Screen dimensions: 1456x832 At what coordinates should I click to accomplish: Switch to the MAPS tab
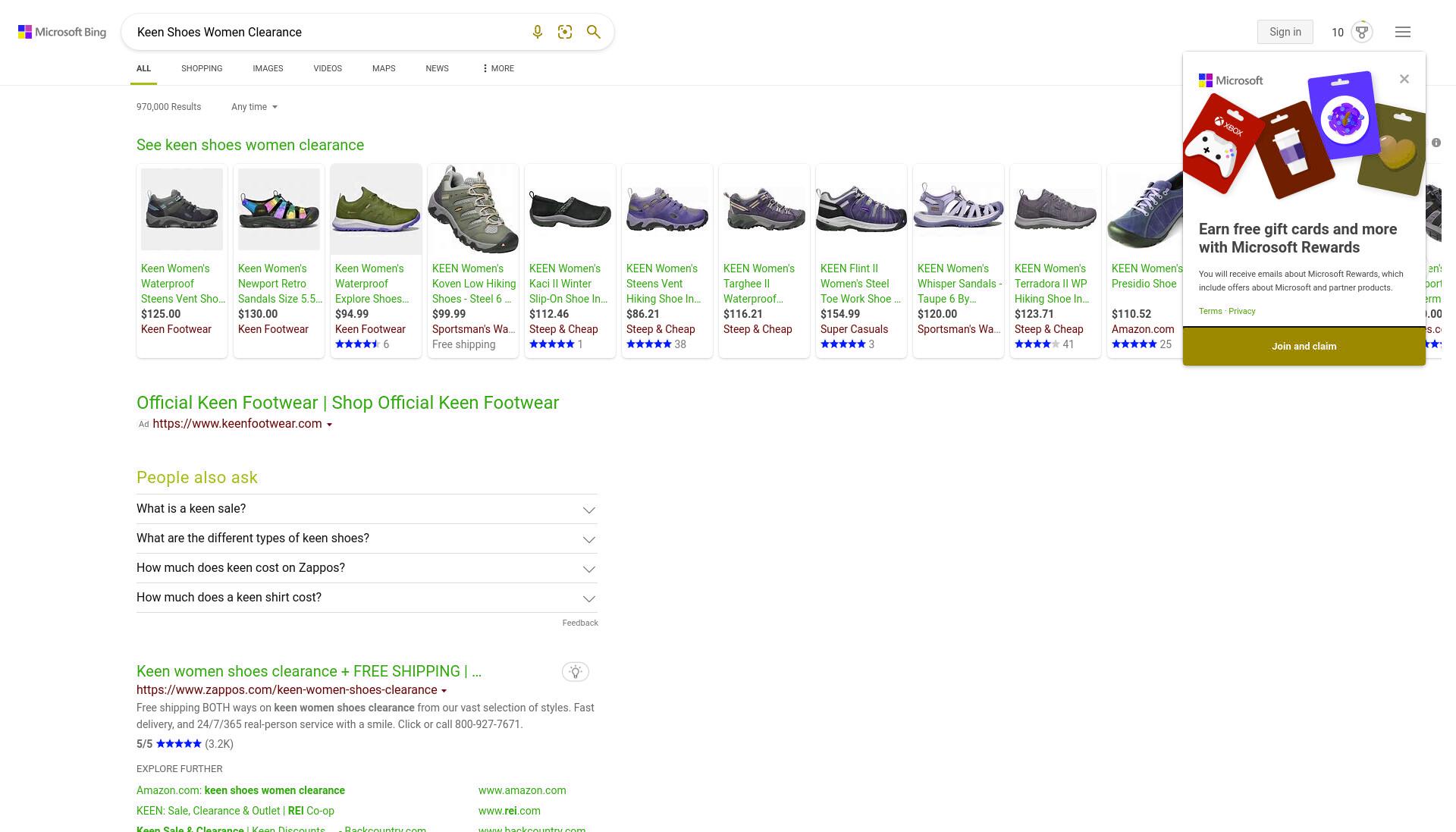point(384,68)
